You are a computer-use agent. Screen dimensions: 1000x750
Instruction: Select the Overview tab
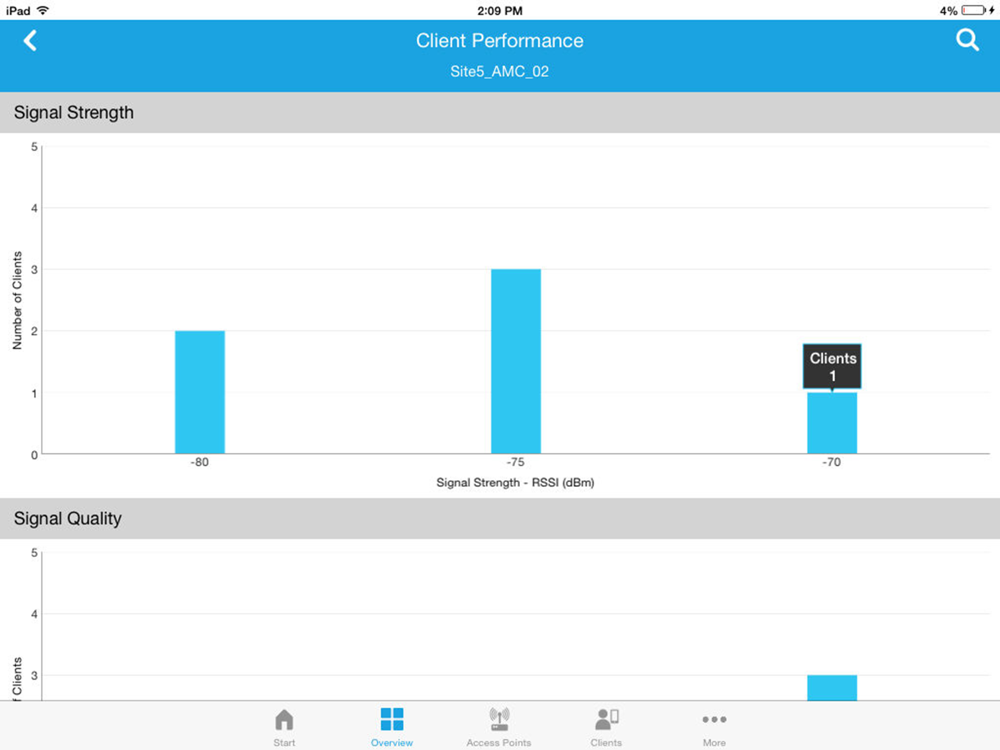click(392, 727)
